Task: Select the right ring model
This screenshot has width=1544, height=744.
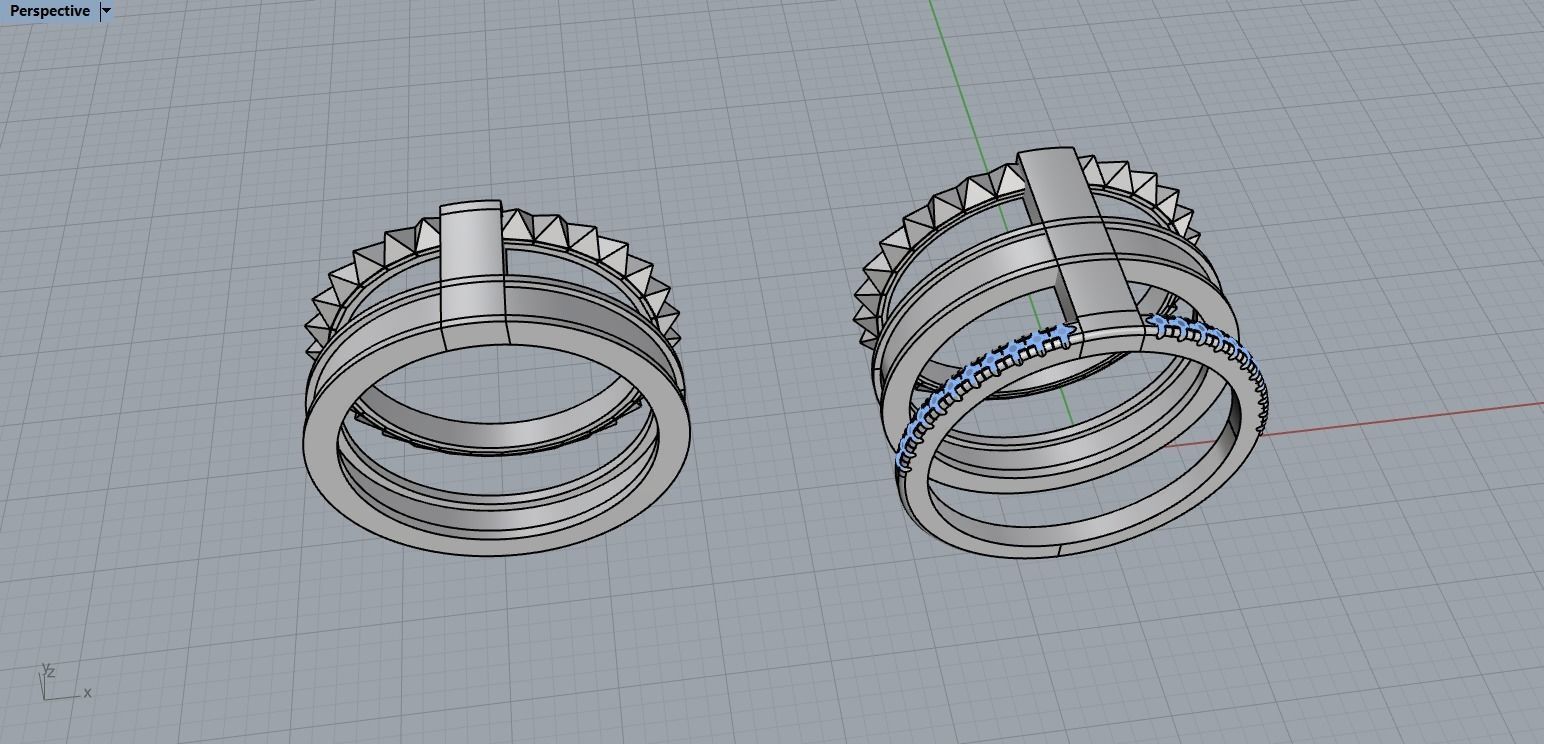Action: coord(1062,355)
